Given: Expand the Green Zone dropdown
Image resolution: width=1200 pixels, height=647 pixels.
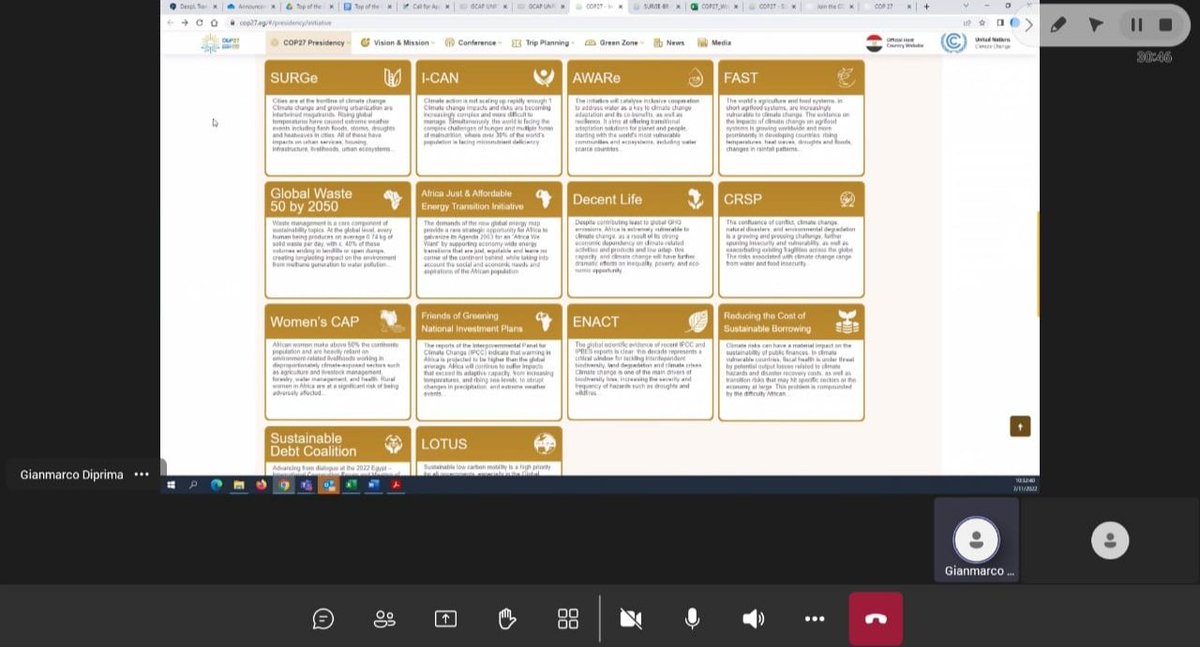Looking at the screenshot, I should 615,43.
